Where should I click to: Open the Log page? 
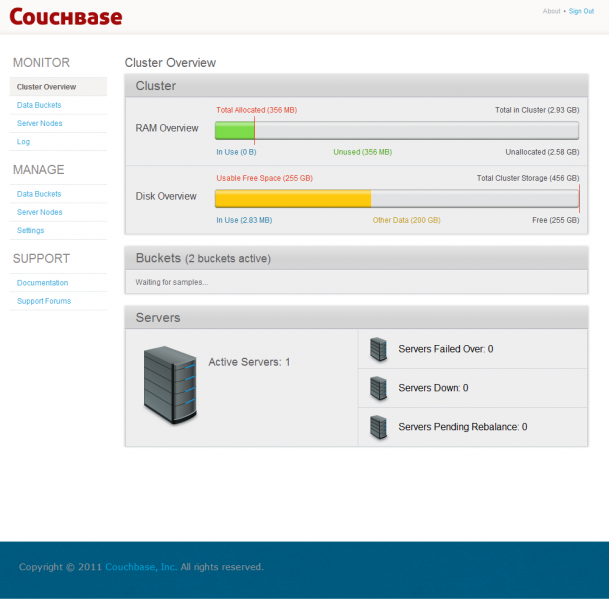[23, 142]
